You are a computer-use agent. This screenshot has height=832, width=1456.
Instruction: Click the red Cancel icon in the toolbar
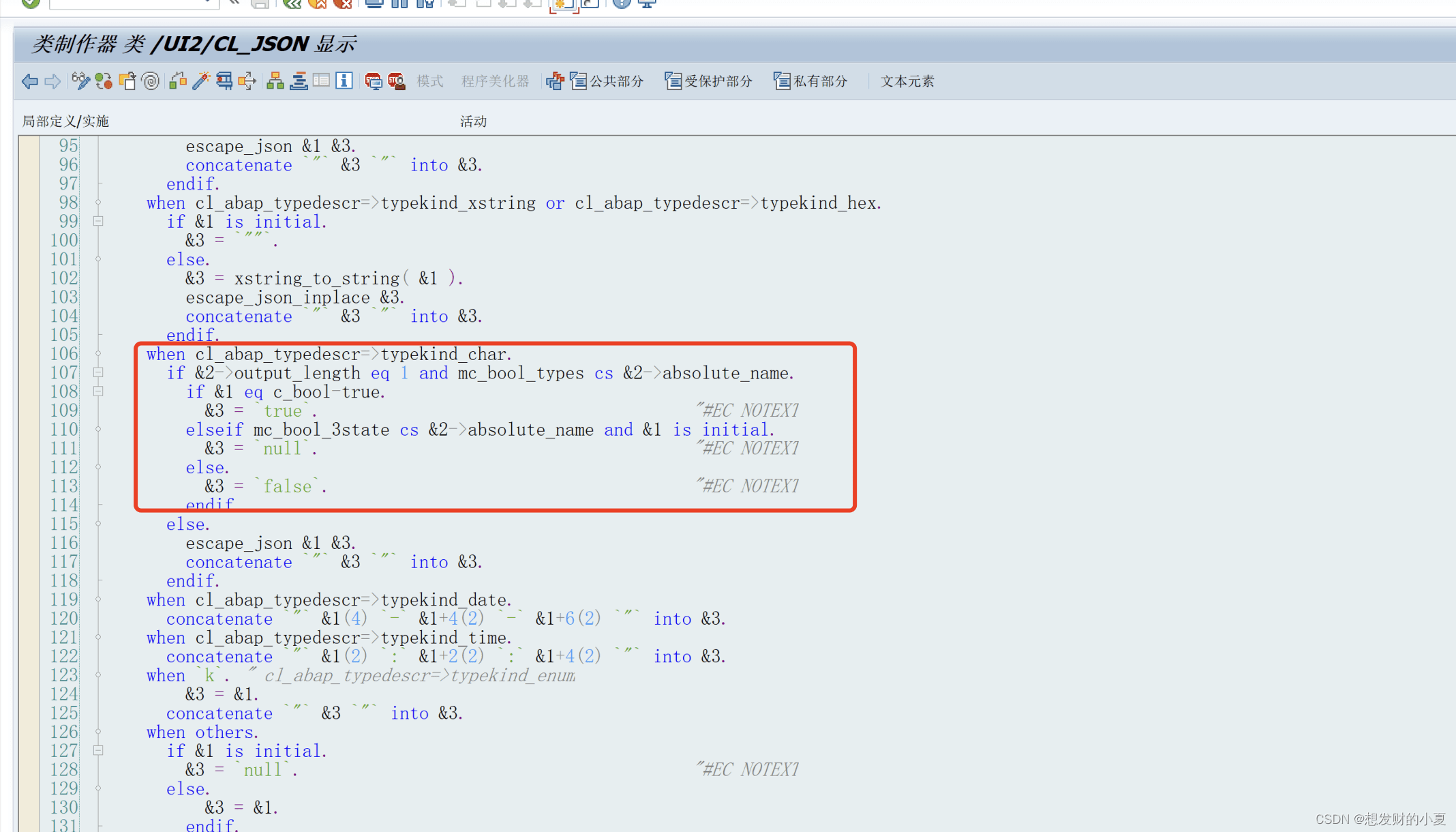pos(343,3)
